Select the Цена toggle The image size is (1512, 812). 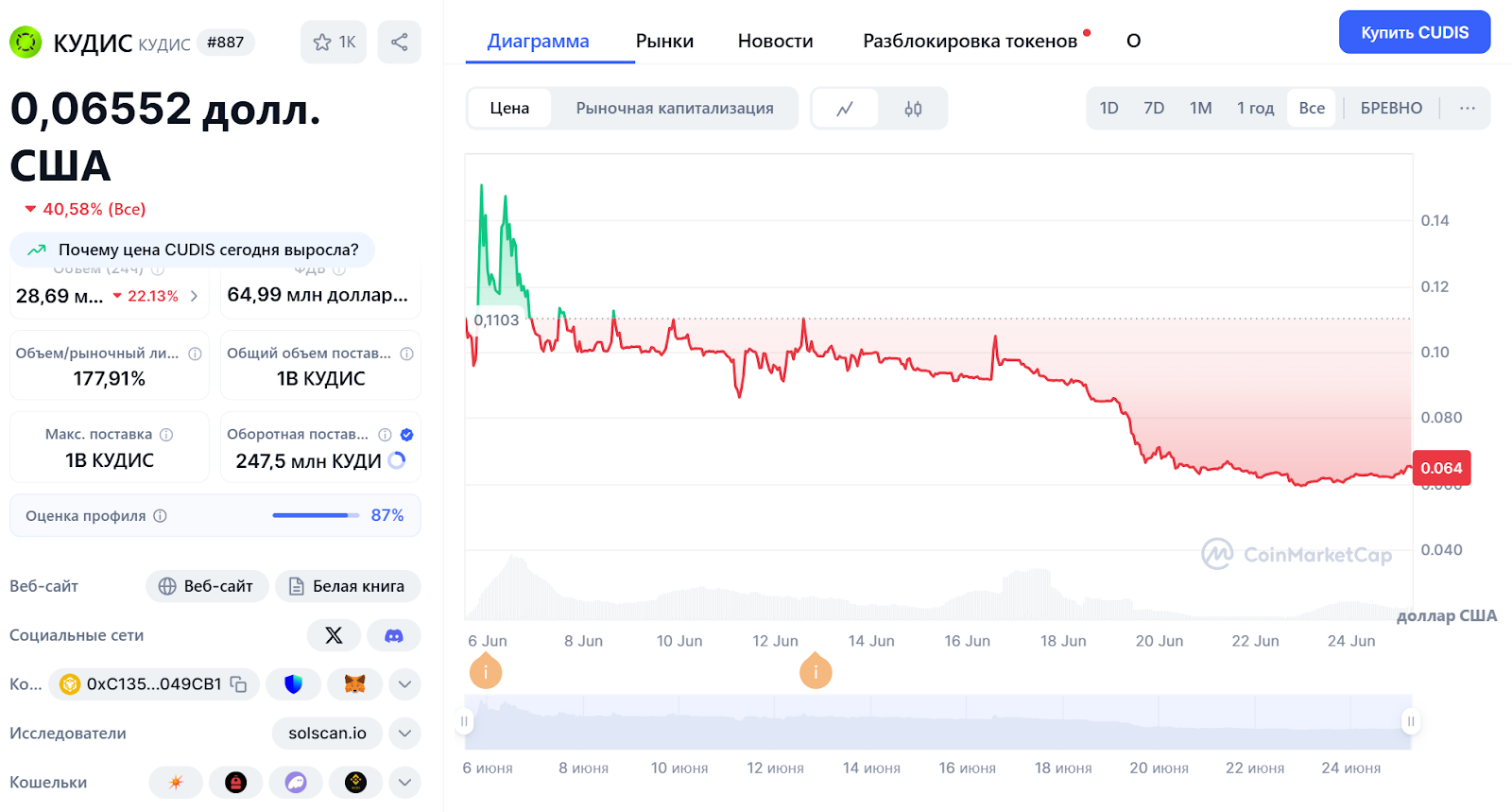pos(509,109)
